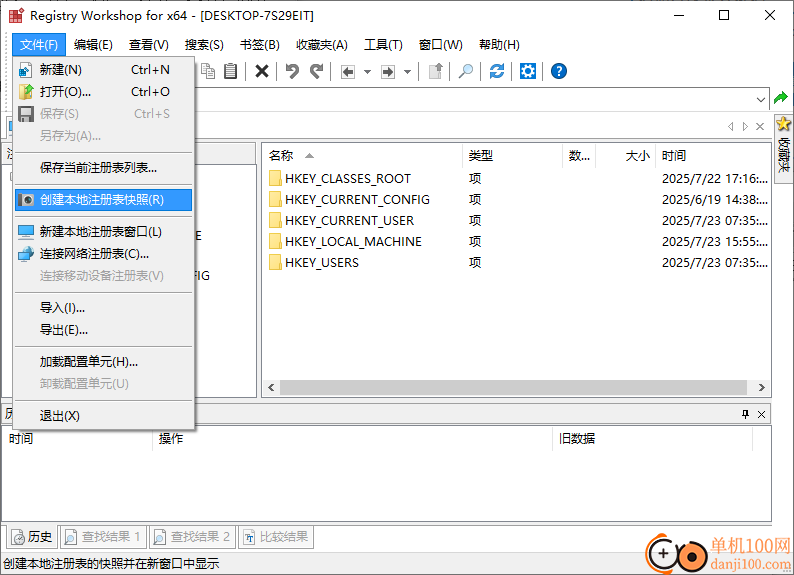
Task: Click the back navigation arrow icon
Action: click(347, 72)
